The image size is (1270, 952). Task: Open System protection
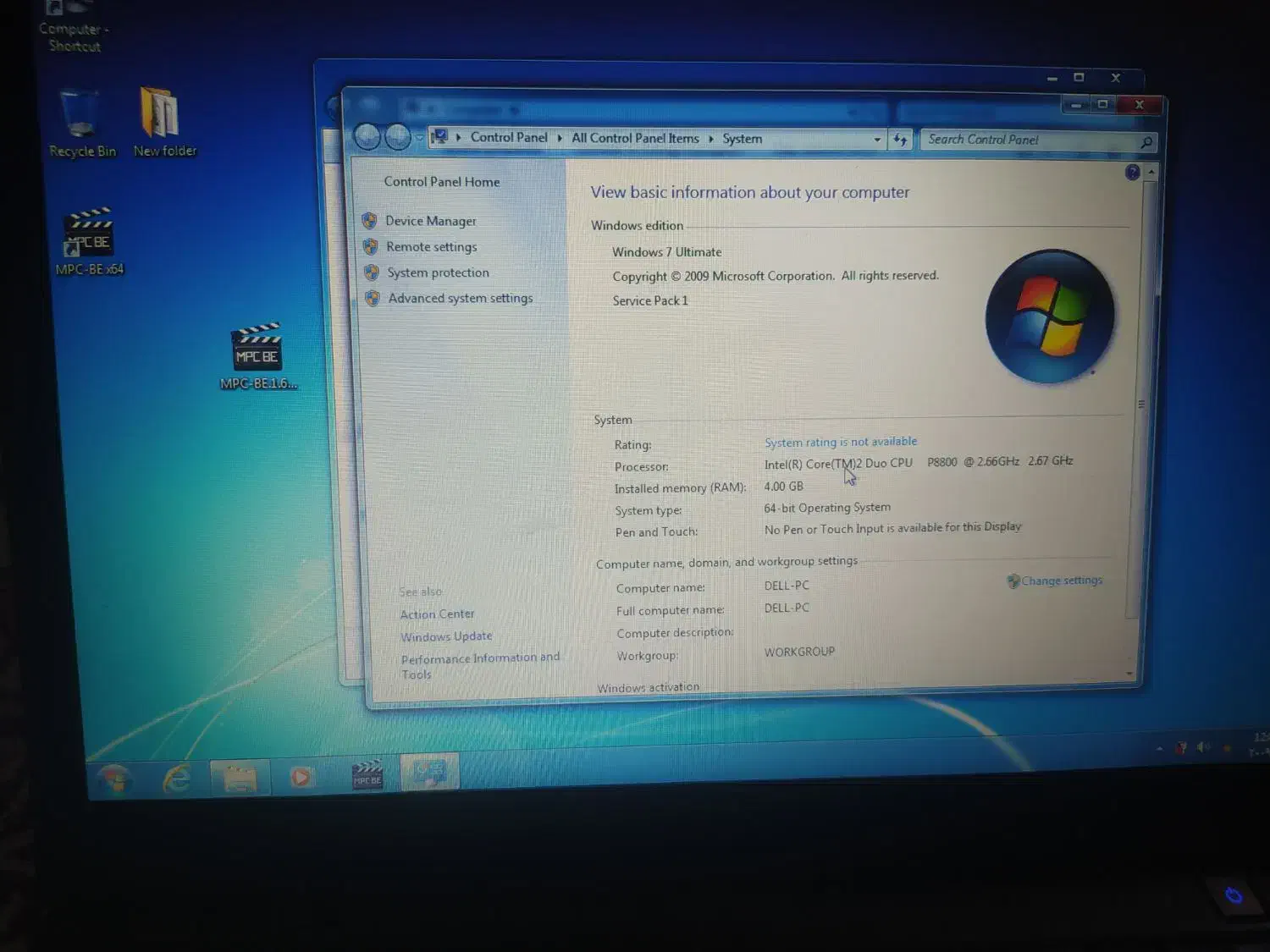[439, 272]
